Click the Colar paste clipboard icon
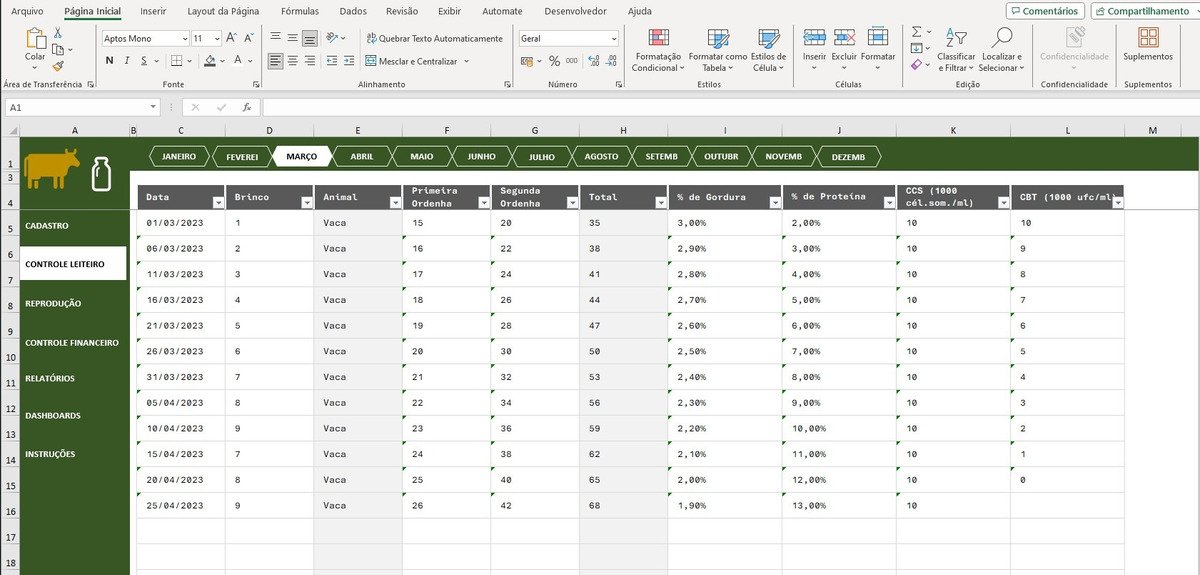1200x575 pixels. coord(36,40)
